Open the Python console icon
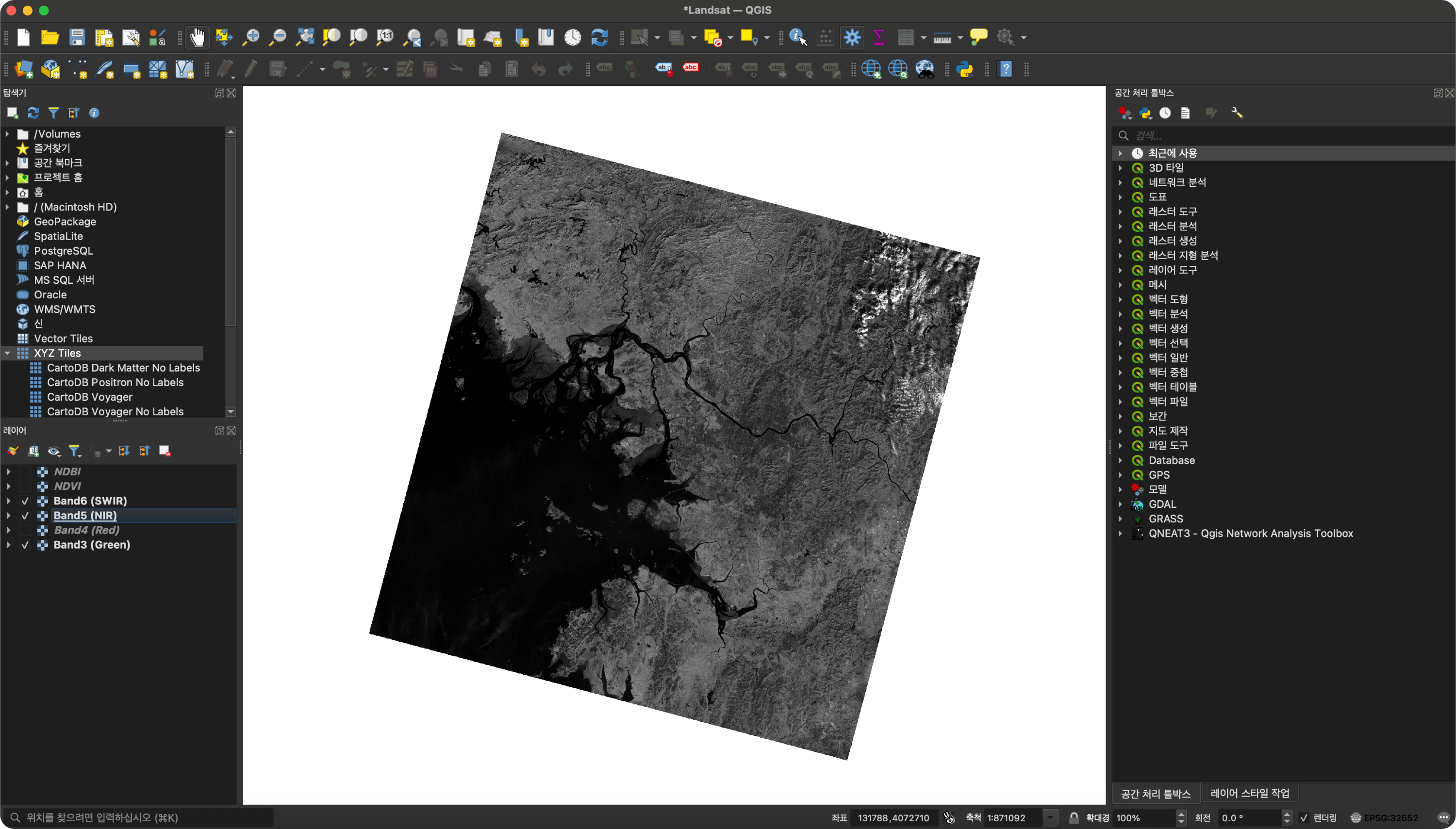The image size is (1456, 829). pyautogui.click(x=964, y=69)
